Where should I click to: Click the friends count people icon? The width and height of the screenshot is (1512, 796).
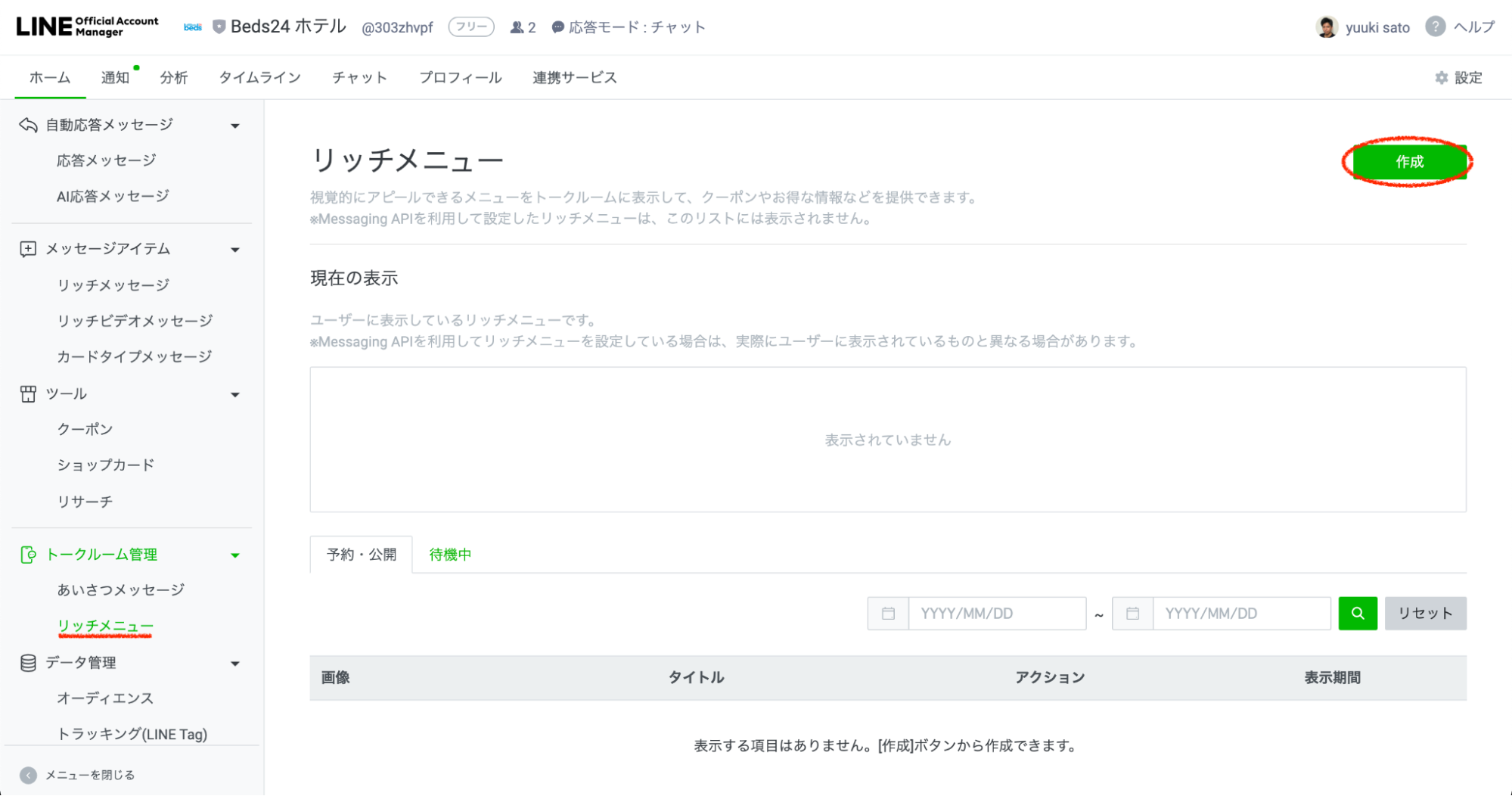coord(517,27)
